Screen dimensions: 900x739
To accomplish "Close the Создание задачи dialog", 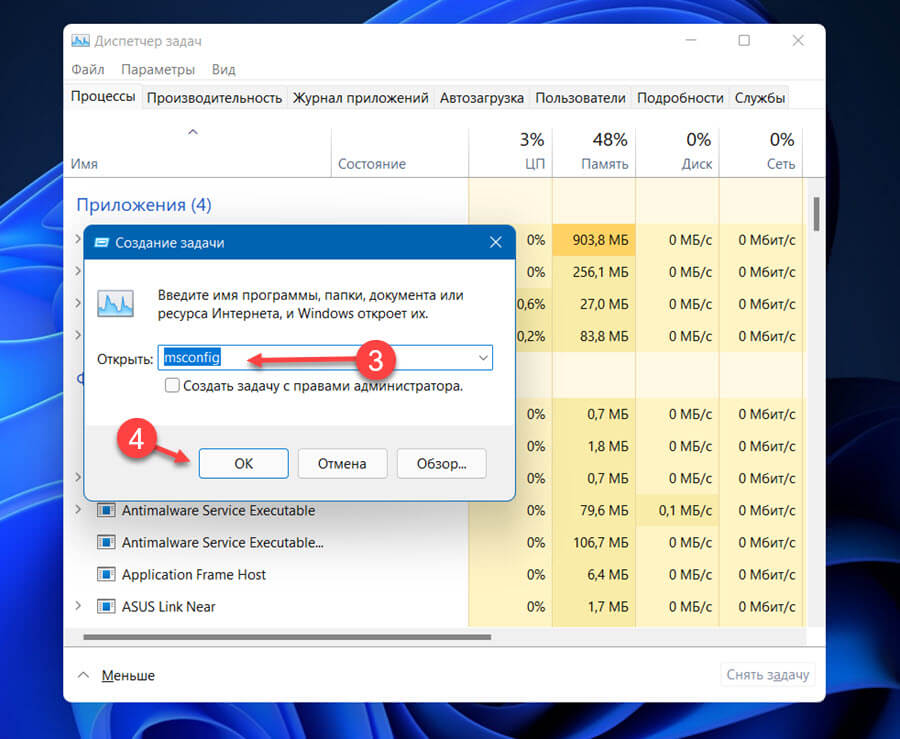I will [x=495, y=243].
